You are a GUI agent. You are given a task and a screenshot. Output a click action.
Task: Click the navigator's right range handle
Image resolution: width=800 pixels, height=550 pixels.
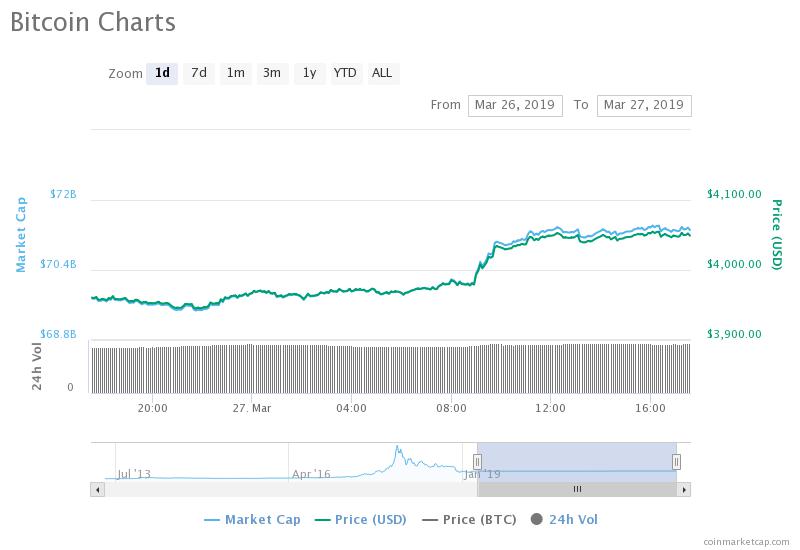[x=676, y=461]
